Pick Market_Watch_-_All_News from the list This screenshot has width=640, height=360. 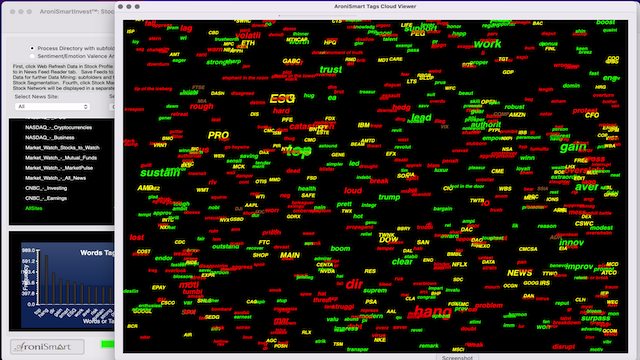click(55, 178)
